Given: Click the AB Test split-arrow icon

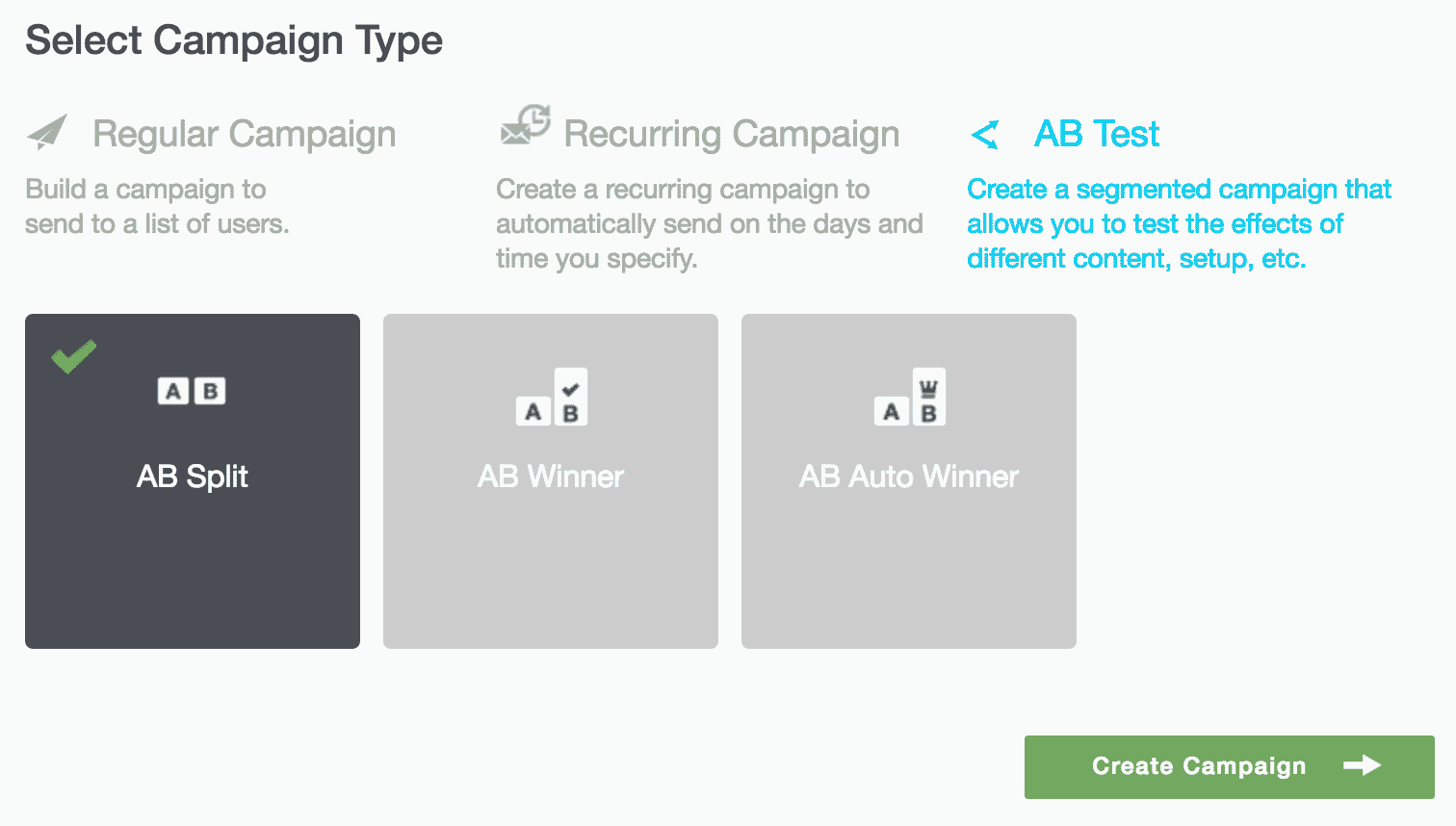Looking at the screenshot, I should coord(985,135).
